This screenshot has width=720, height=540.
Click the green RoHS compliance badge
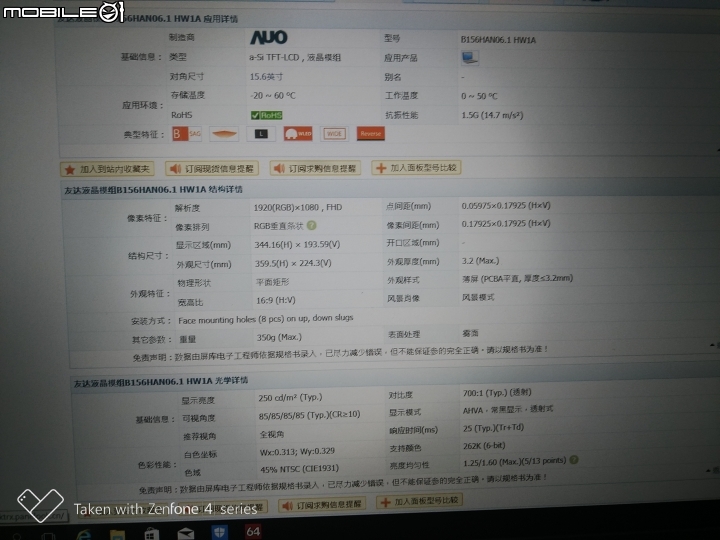tap(267, 115)
